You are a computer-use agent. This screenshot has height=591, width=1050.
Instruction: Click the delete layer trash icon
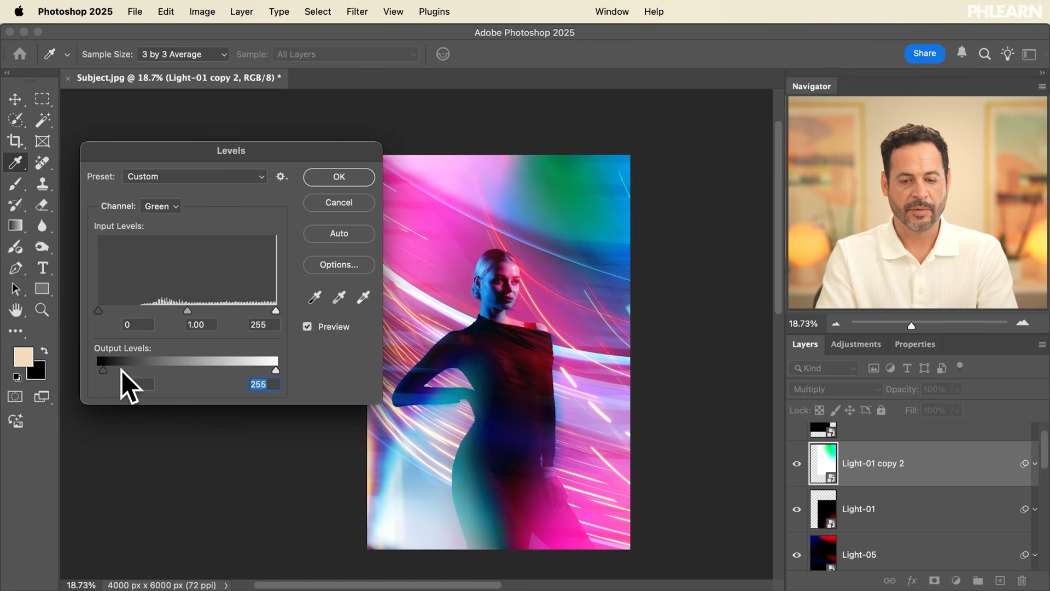(x=1022, y=581)
